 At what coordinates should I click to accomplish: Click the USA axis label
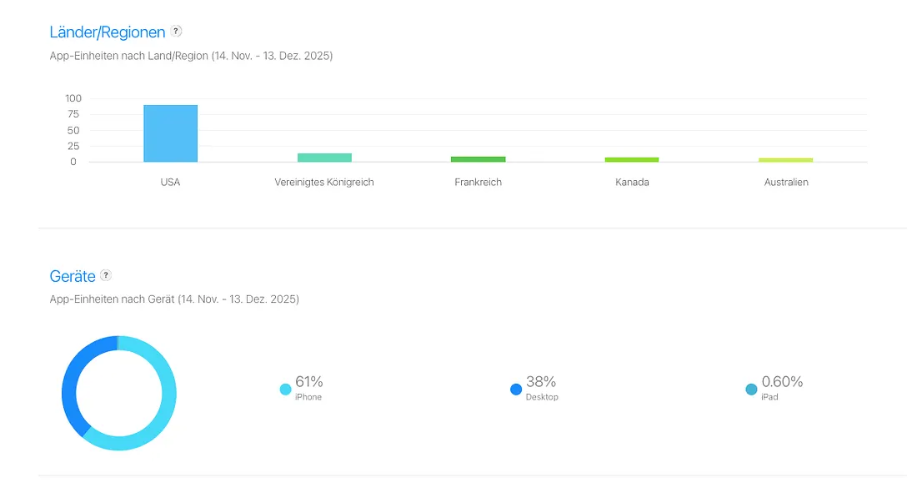[x=170, y=182]
